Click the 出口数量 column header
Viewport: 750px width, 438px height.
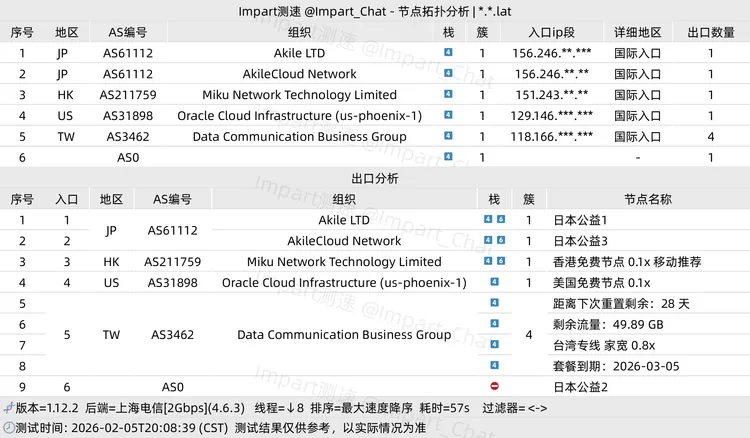710,32
